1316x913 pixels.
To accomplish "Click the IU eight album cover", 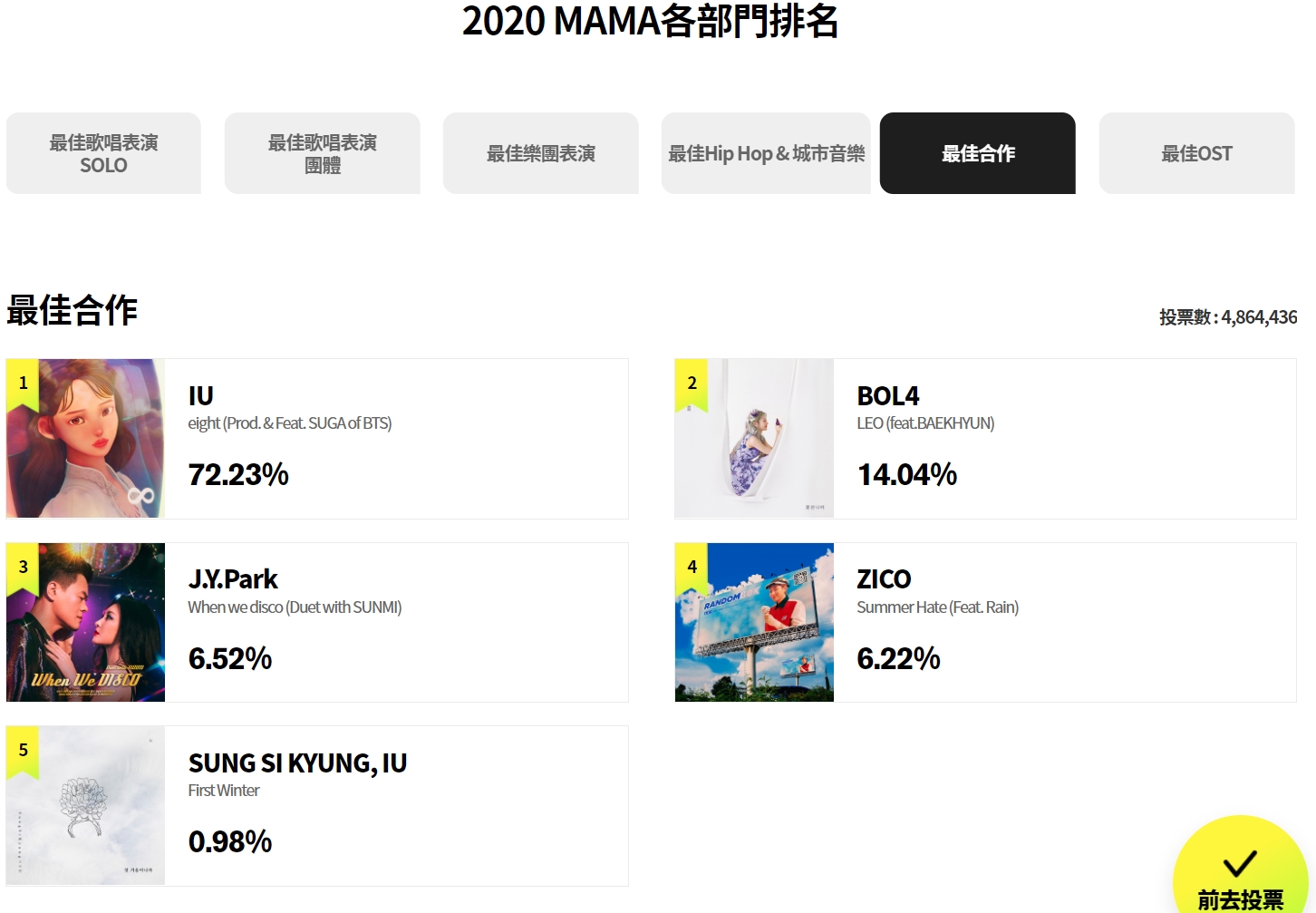I will point(86,439).
